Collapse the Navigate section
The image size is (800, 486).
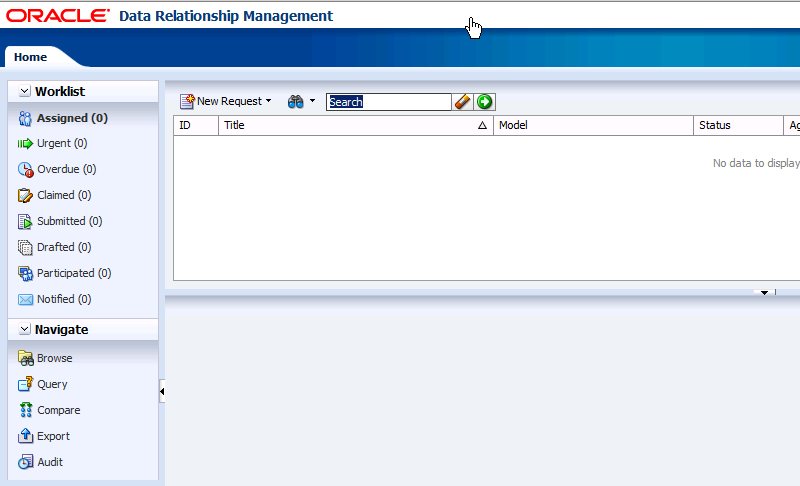24,329
